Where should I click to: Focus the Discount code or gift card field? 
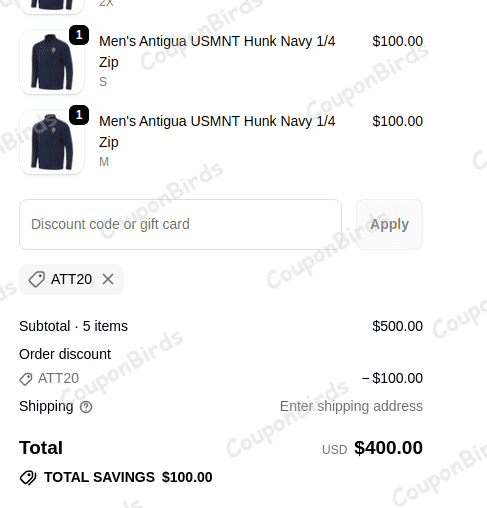(x=180, y=224)
